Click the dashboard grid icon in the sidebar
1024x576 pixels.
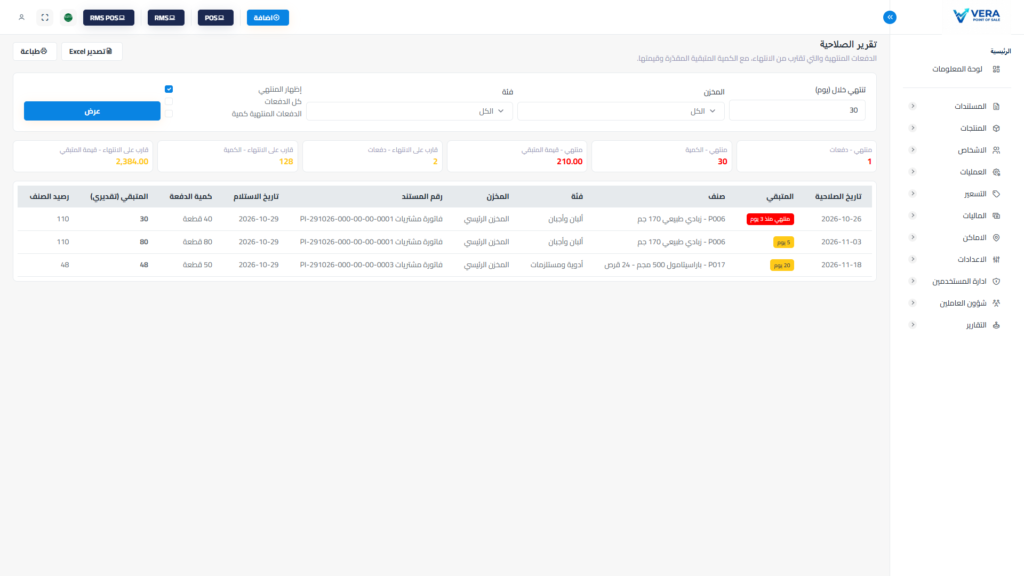(x=996, y=69)
